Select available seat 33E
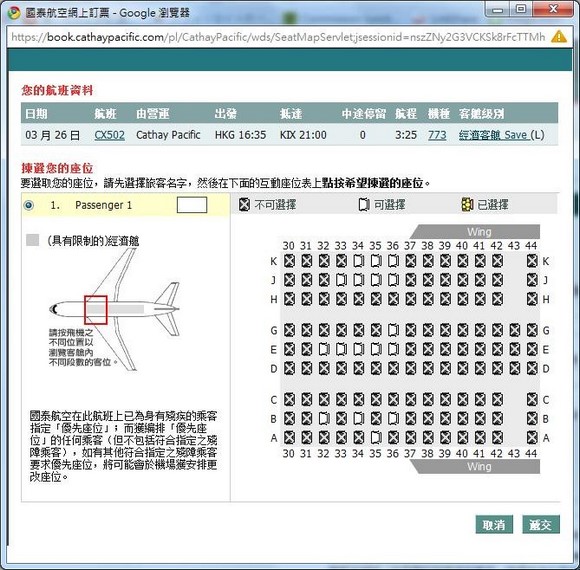Screen dimensions: 580x570 click(341, 349)
